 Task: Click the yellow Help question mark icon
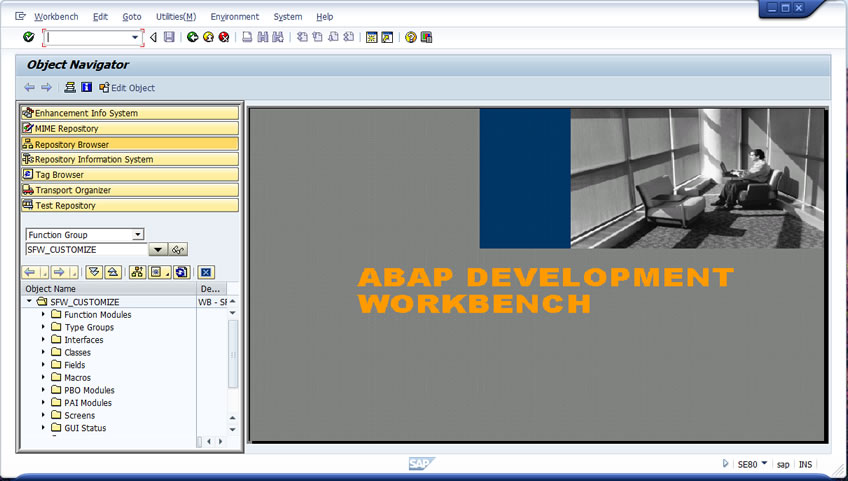[411, 37]
